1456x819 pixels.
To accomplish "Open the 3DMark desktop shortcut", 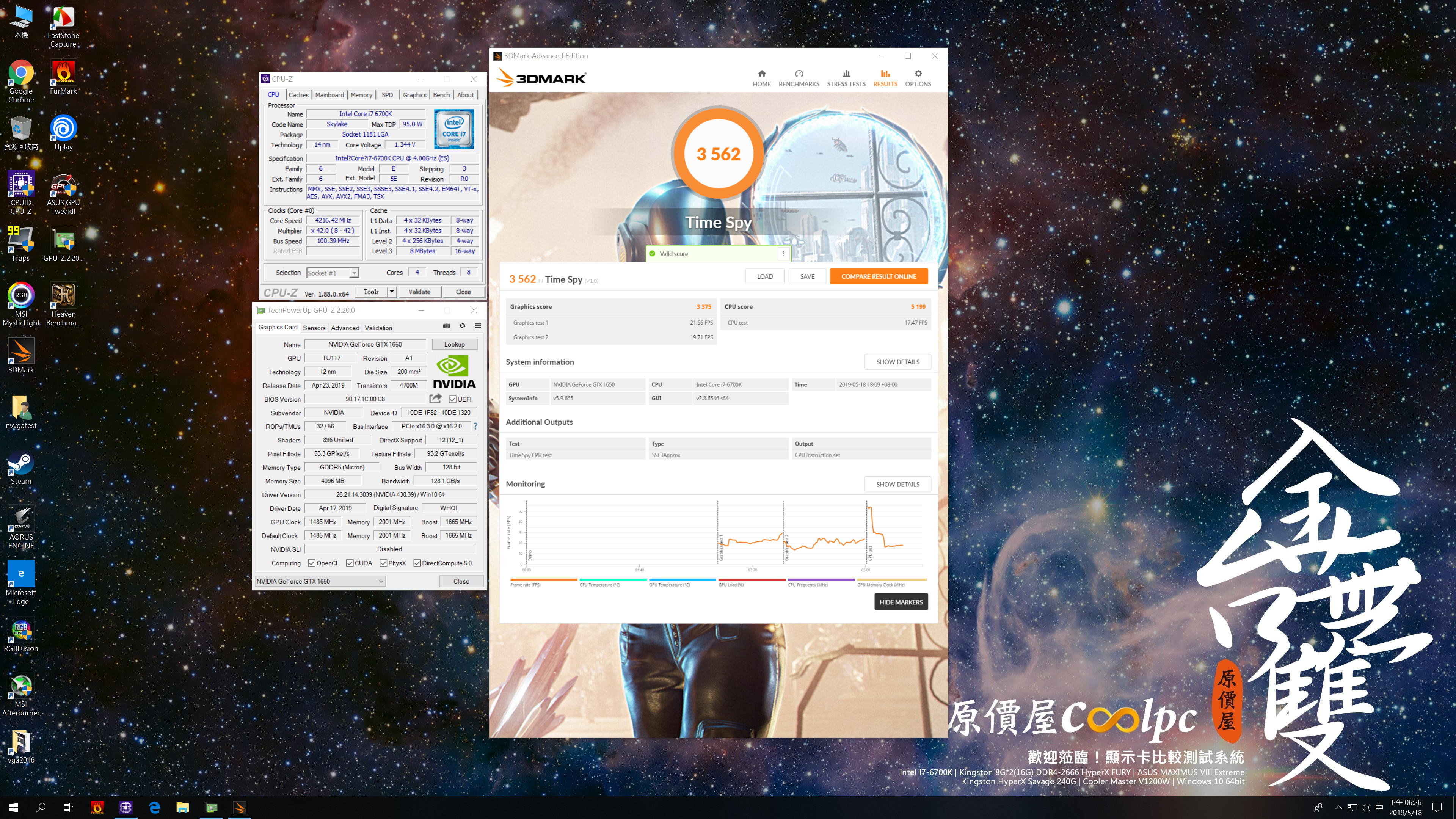I will pos(21,356).
